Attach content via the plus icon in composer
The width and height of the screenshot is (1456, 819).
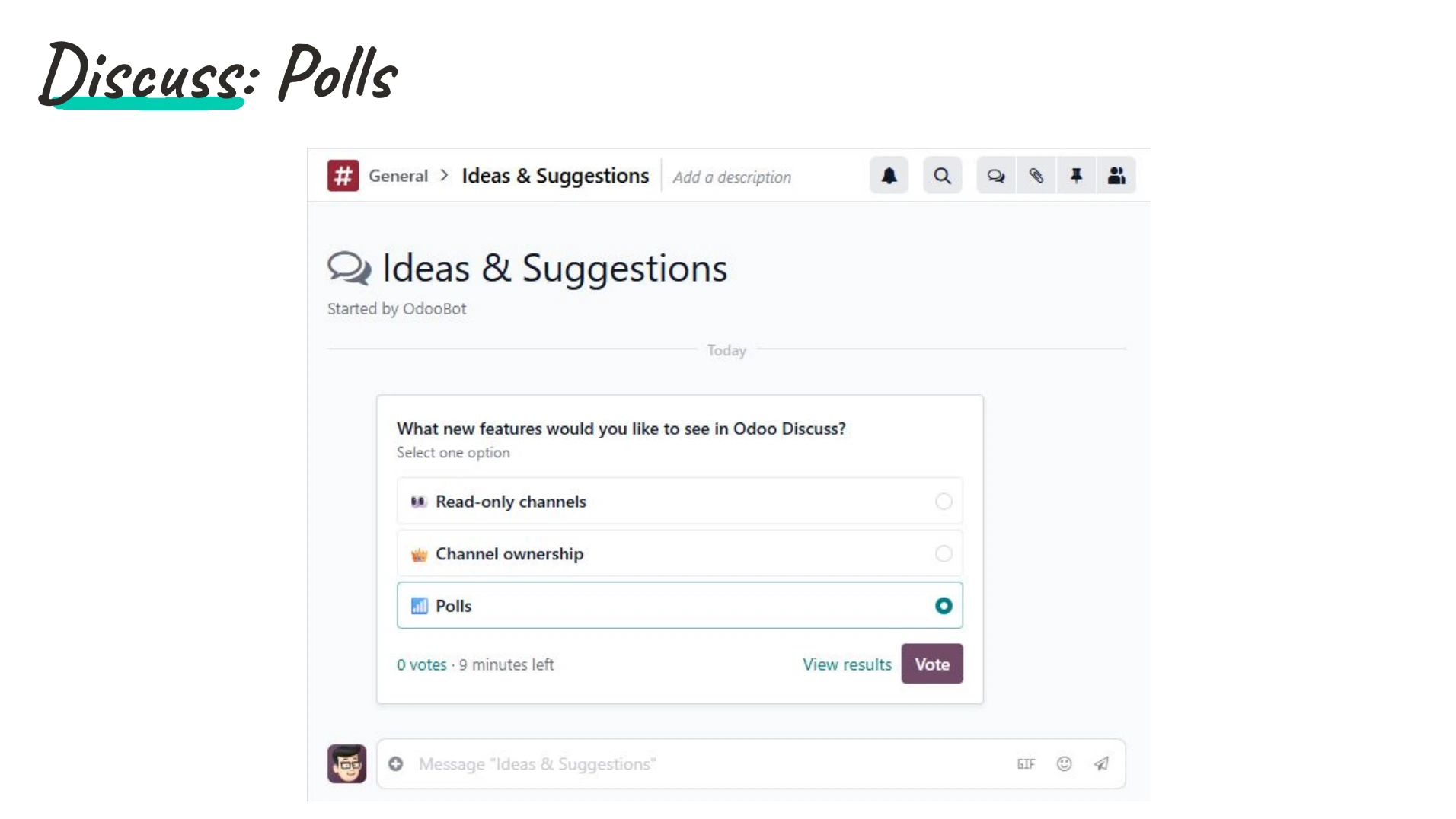396,763
